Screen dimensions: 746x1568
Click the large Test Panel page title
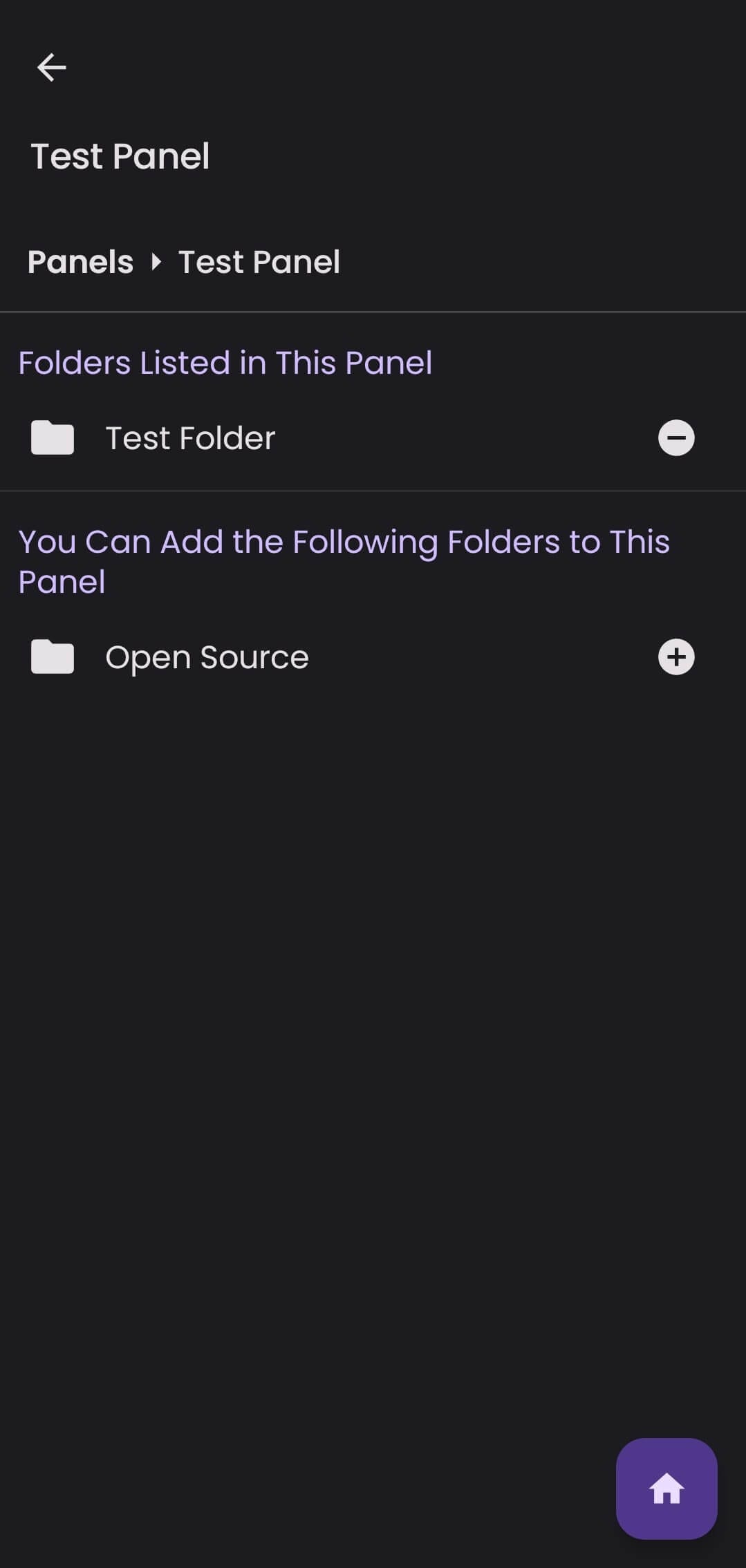tap(120, 156)
